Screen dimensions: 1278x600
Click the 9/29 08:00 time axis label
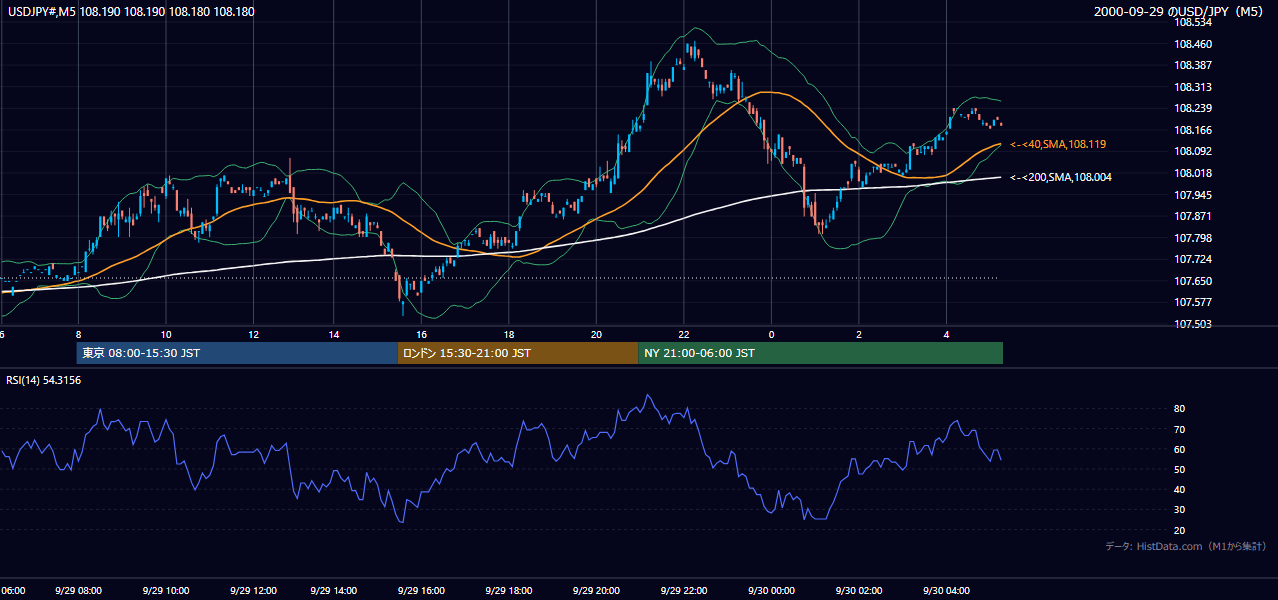click(79, 591)
